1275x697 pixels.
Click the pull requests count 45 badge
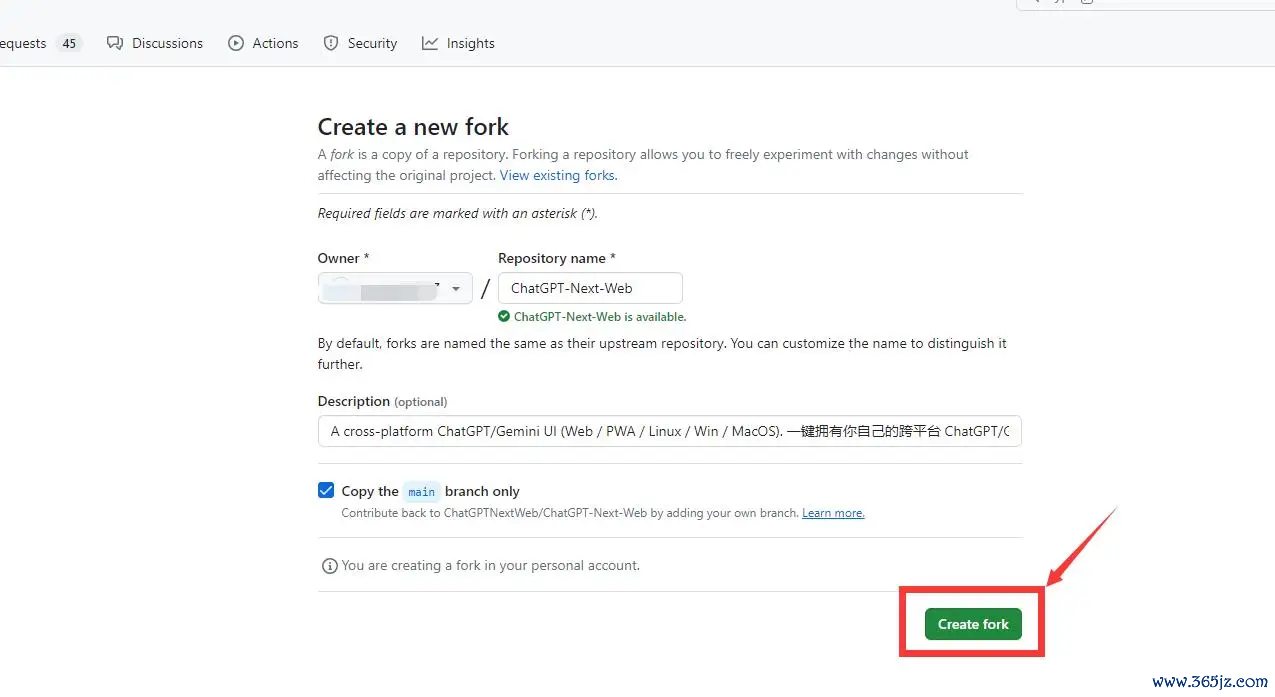(x=68, y=43)
